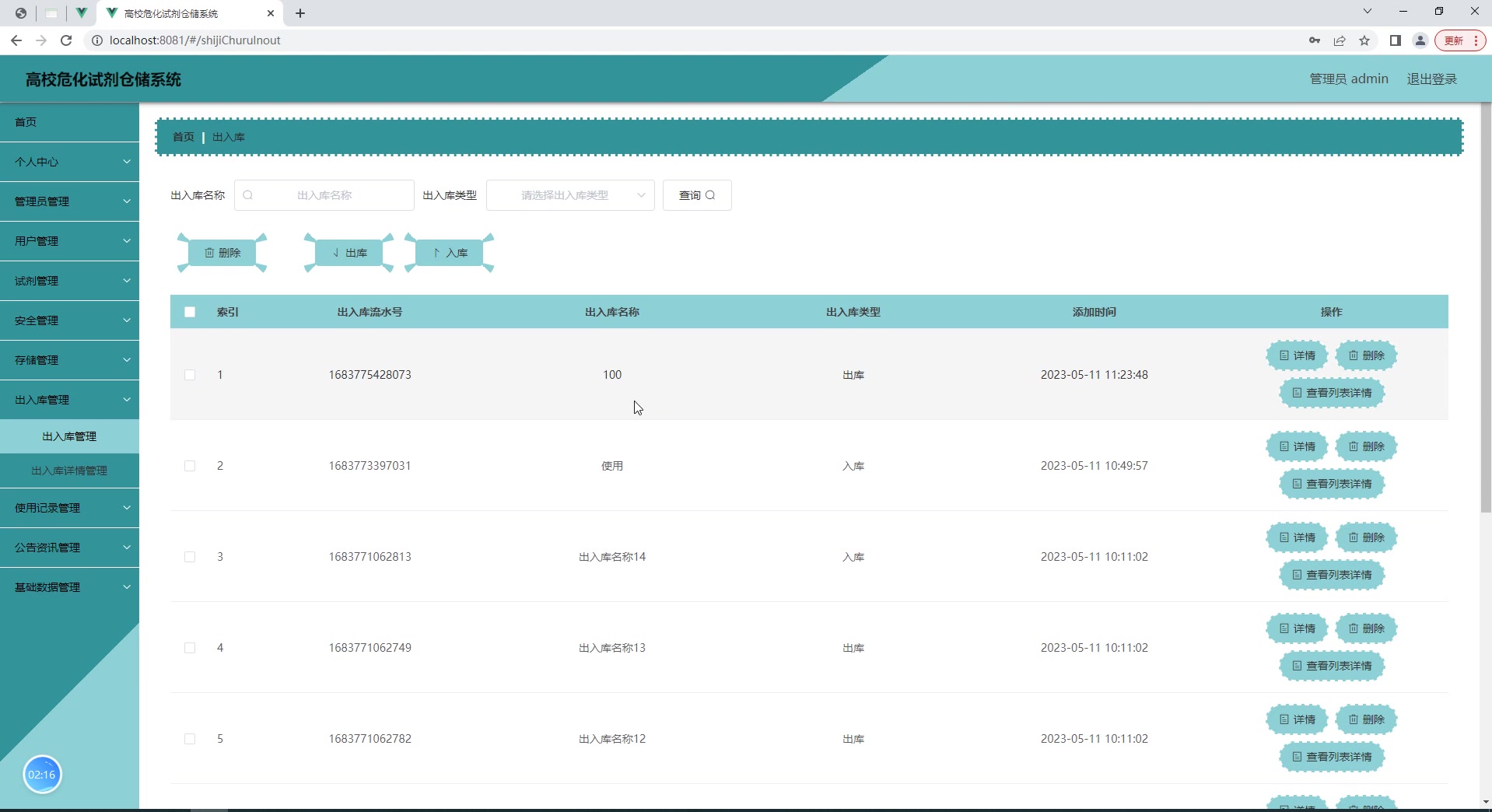
Task: Click 详情 for 出入库名称13 row
Action: tap(1297, 628)
